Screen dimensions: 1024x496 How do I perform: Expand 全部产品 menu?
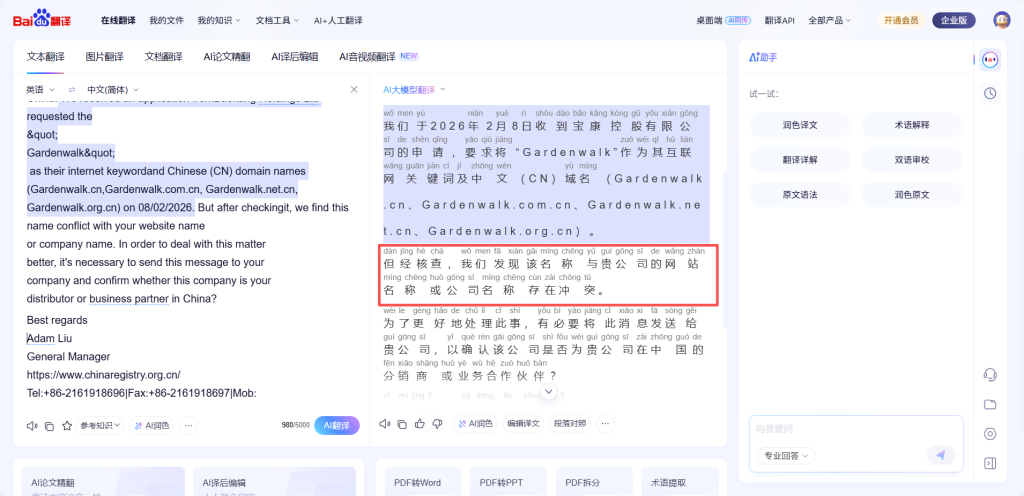point(829,20)
